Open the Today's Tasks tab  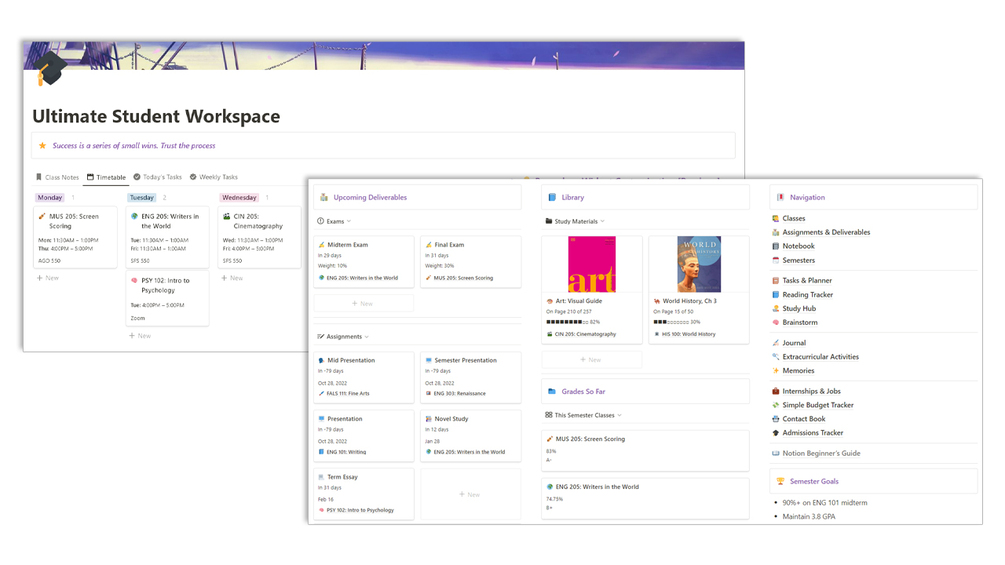coord(158,177)
